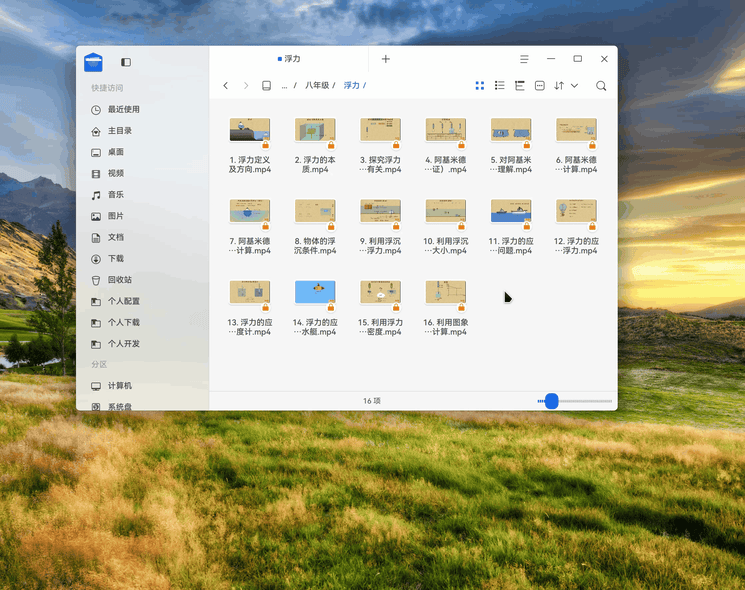Click the music note icon beside 音乐

click(96, 195)
